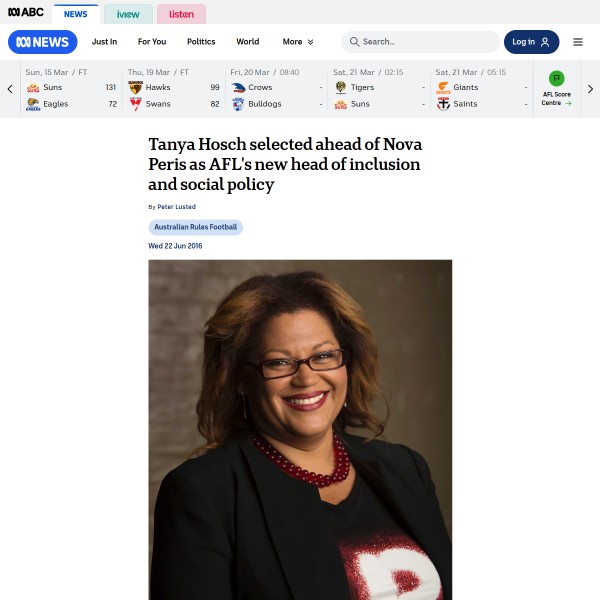Image resolution: width=600 pixels, height=600 pixels.
Task: Click the Log in button
Action: click(531, 42)
